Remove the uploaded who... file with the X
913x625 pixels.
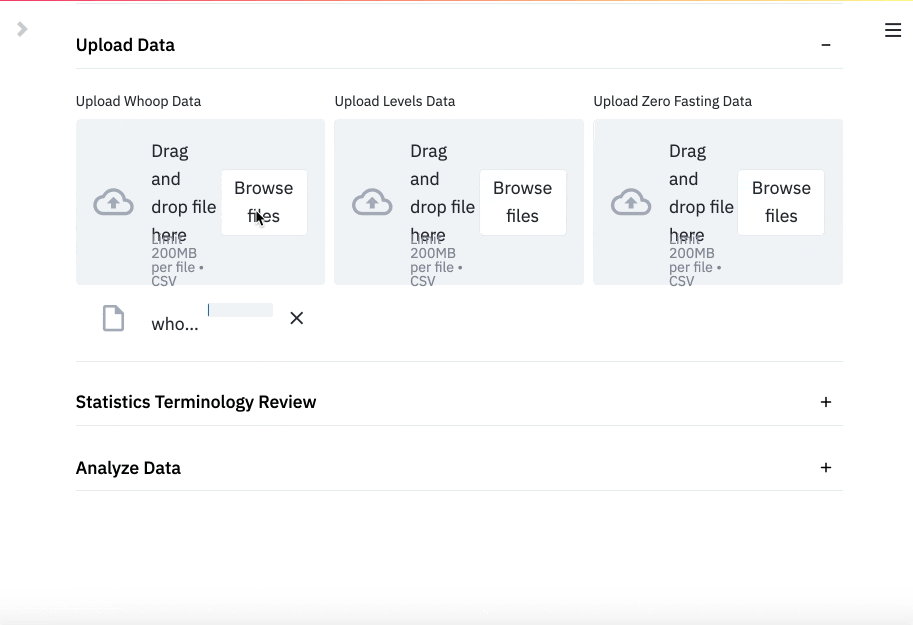pyautogui.click(x=296, y=318)
